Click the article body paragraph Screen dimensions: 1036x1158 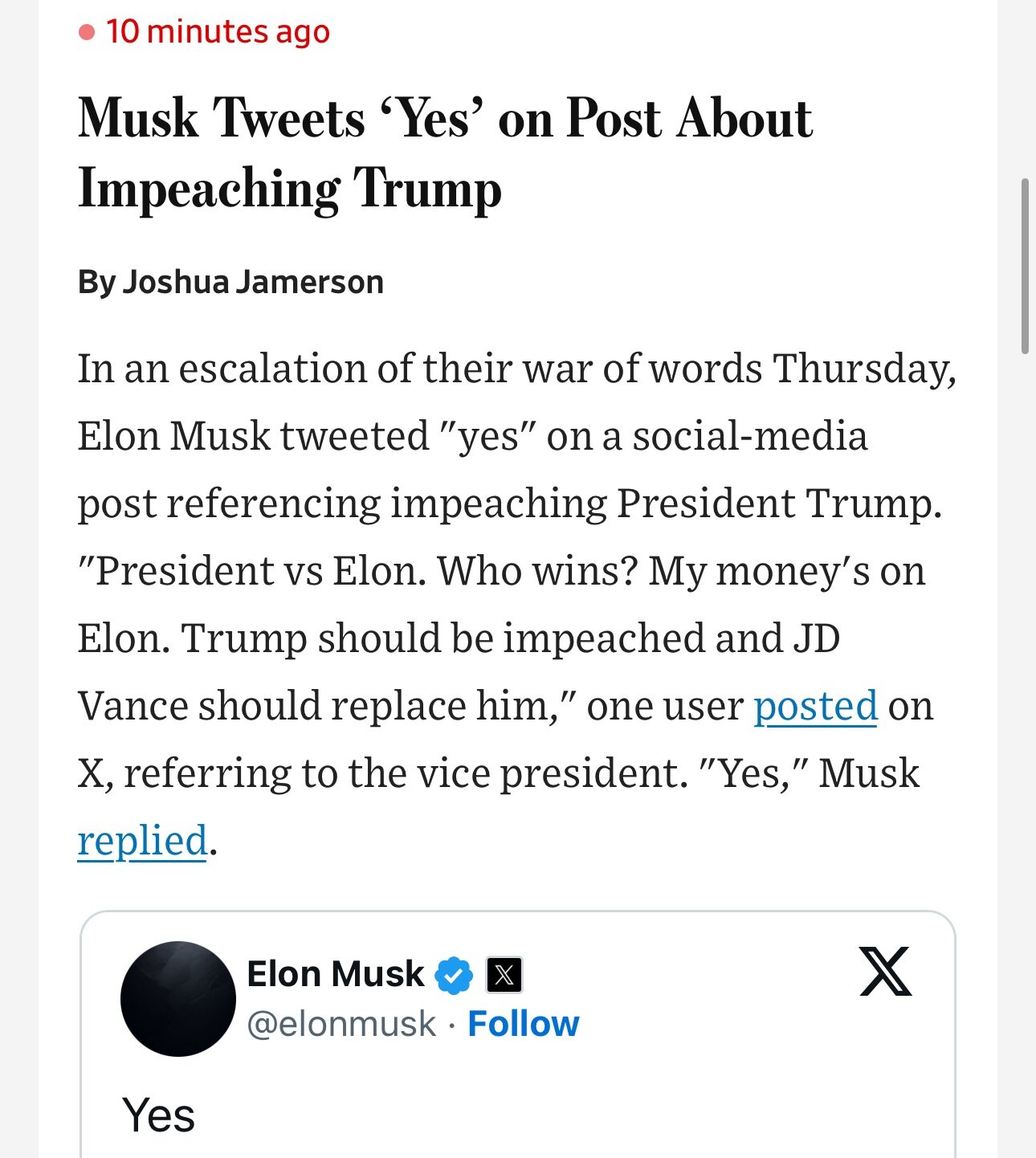[517, 604]
